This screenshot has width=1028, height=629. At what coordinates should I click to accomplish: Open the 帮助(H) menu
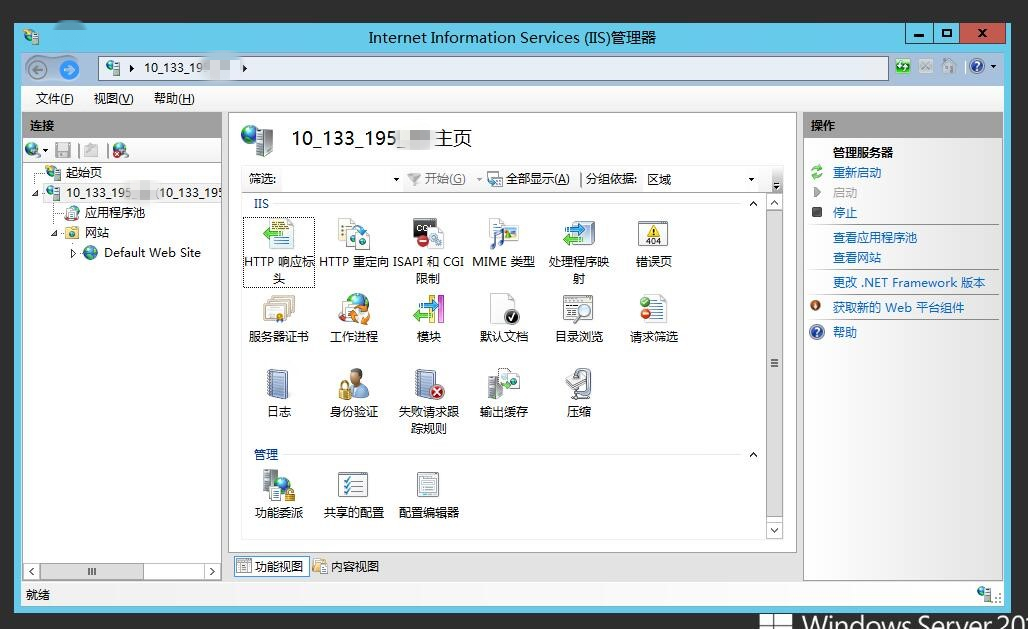coord(174,98)
